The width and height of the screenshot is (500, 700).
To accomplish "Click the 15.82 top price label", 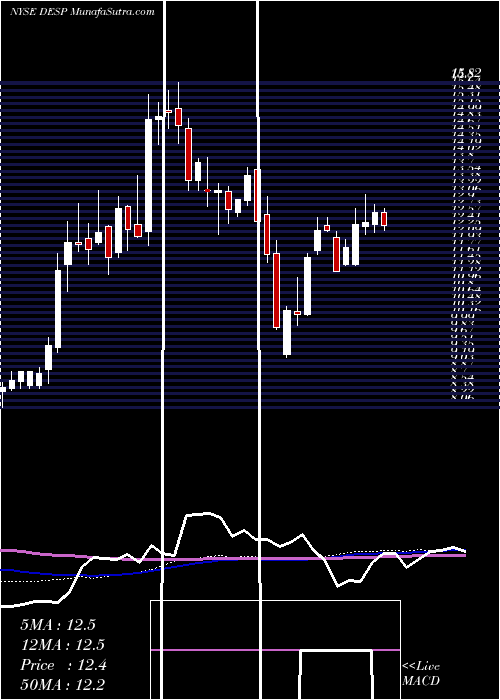I will 466,73.
